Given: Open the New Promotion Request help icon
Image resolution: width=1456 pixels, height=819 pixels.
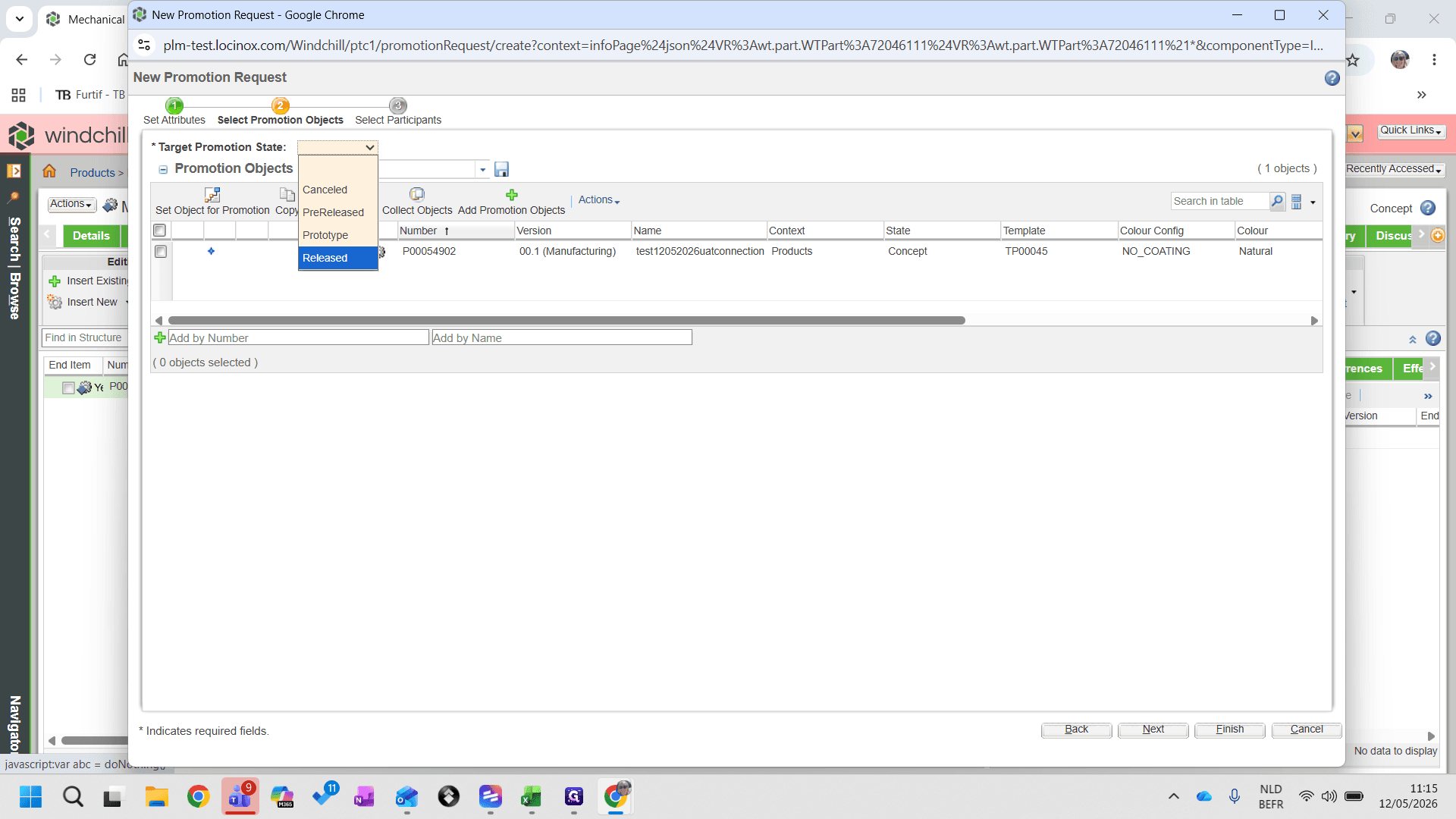Looking at the screenshot, I should point(1332,78).
